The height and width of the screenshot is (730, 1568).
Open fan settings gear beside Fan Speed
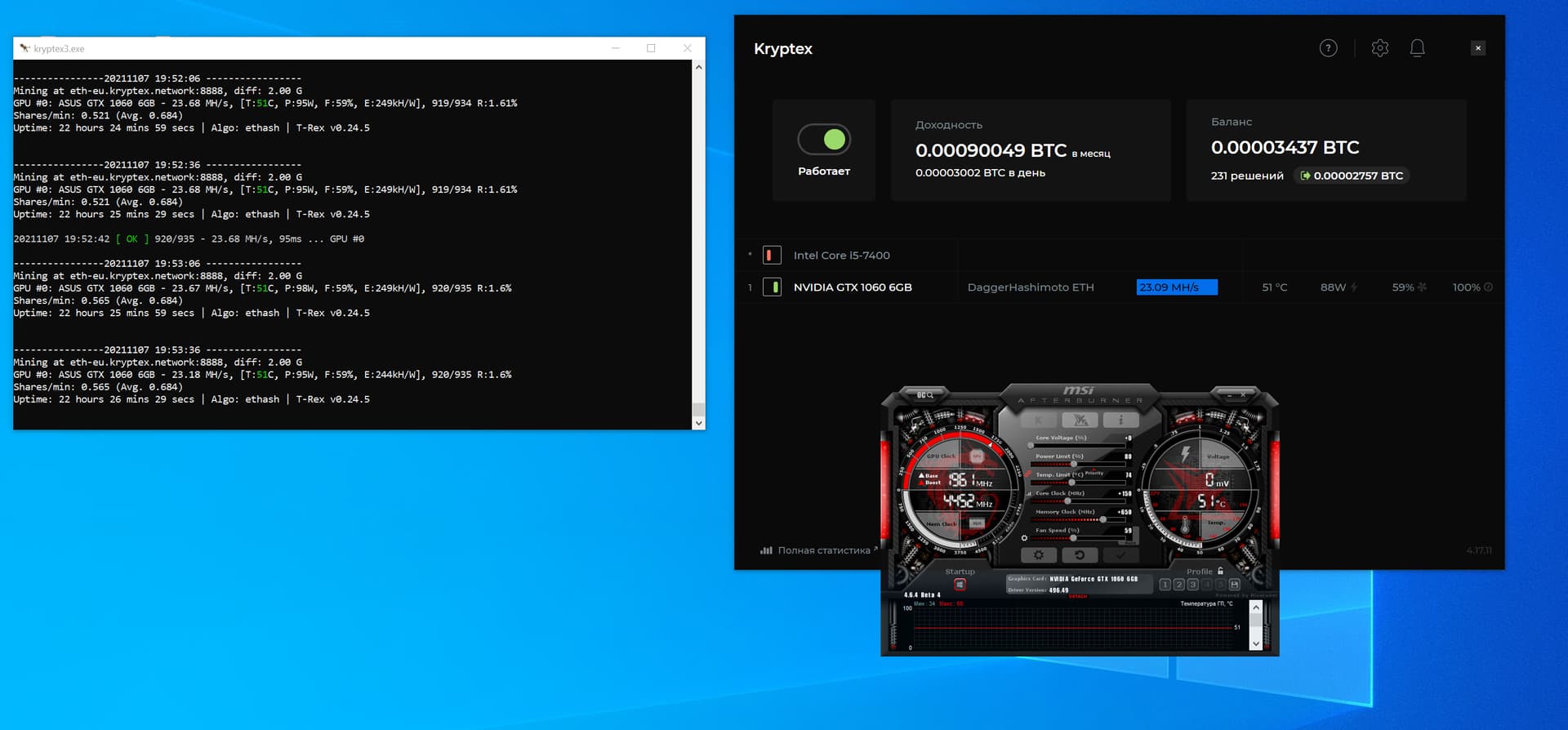[x=1024, y=538]
